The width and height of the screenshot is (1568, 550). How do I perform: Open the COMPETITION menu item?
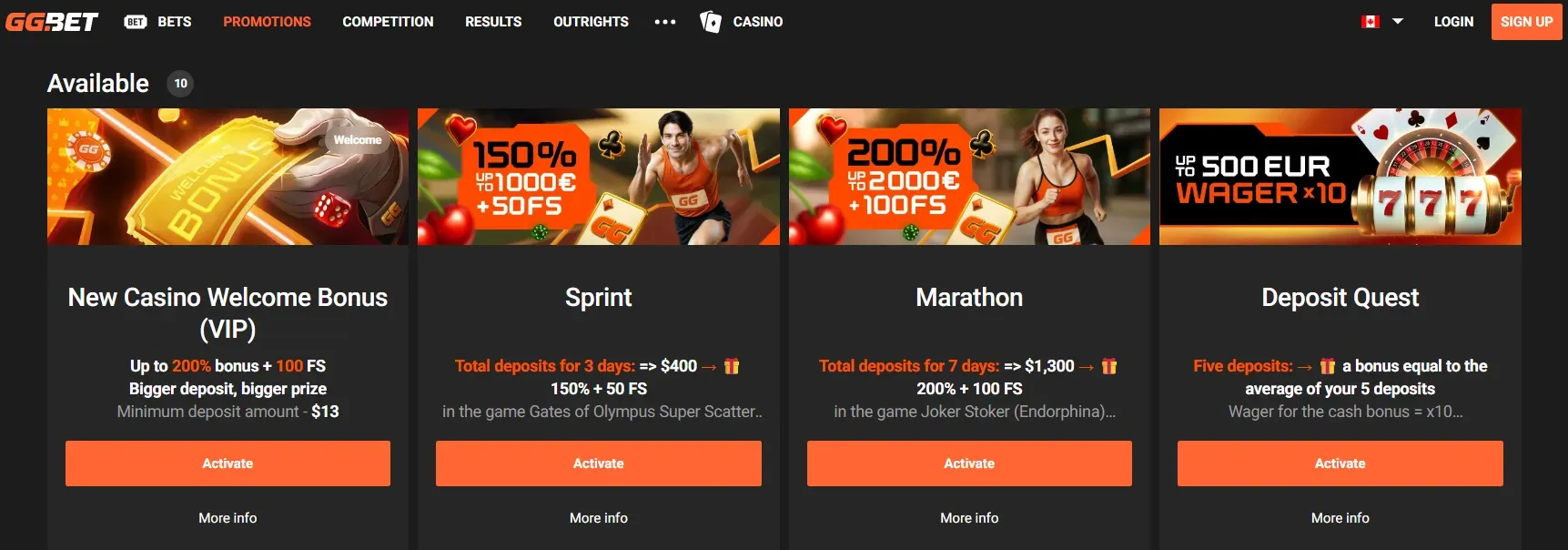[x=388, y=22]
